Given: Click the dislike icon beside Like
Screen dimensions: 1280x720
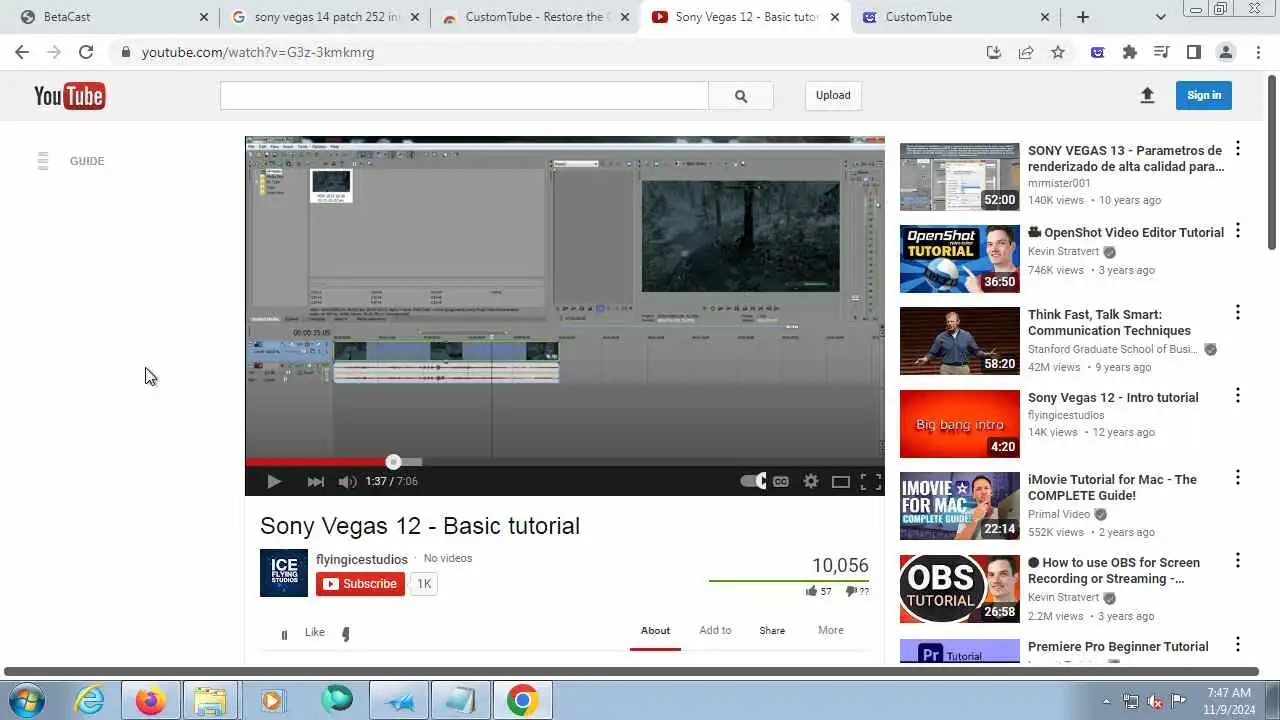Looking at the screenshot, I should pos(346,633).
